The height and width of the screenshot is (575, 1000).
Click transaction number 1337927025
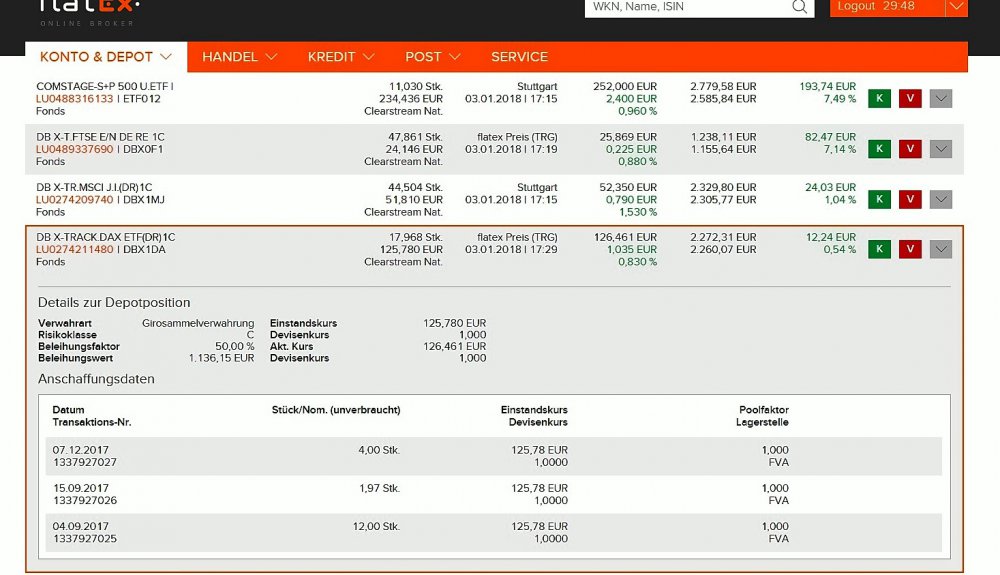coord(85,539)
